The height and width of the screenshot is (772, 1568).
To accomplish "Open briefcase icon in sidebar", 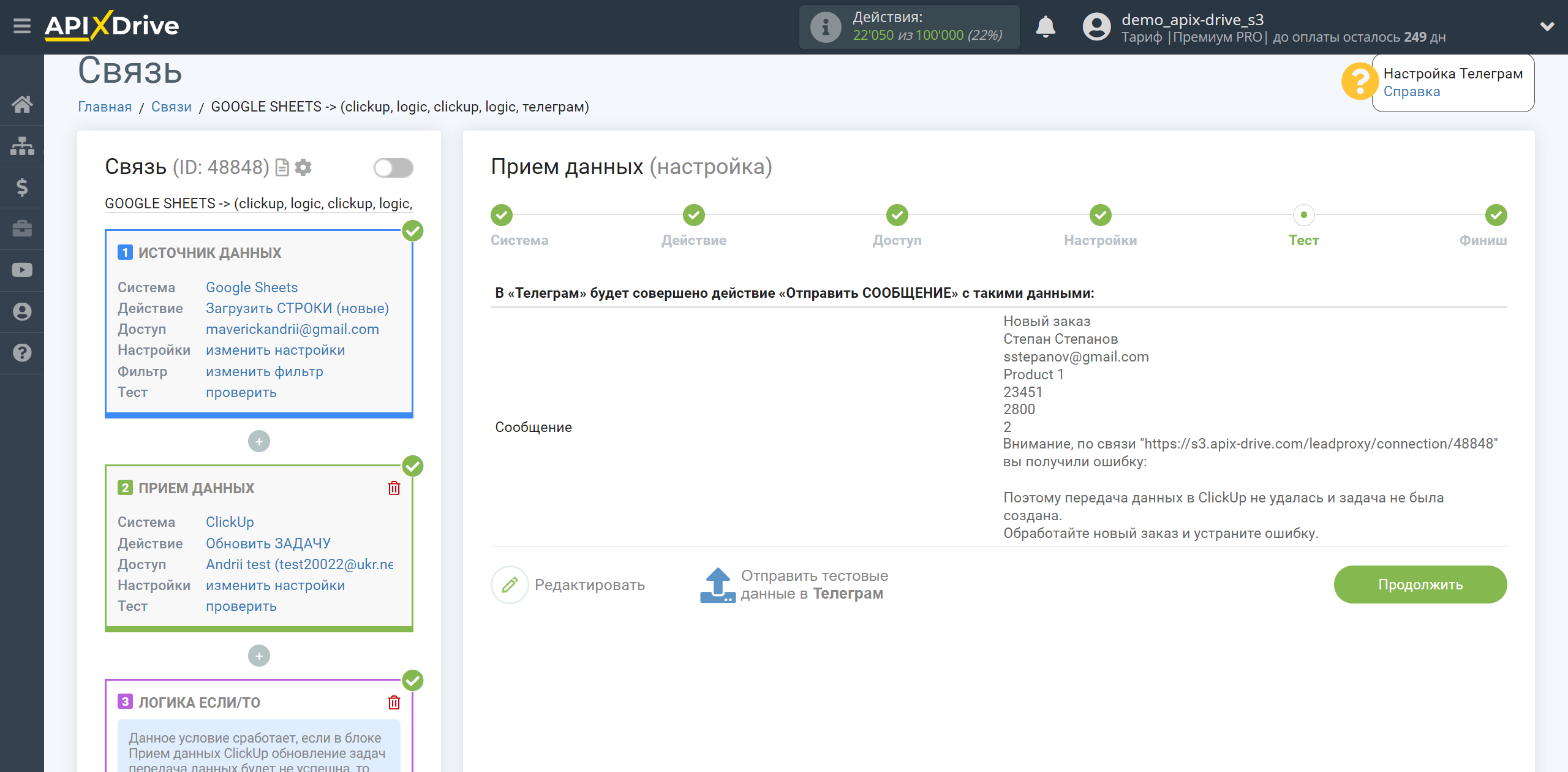I will 22,229.
